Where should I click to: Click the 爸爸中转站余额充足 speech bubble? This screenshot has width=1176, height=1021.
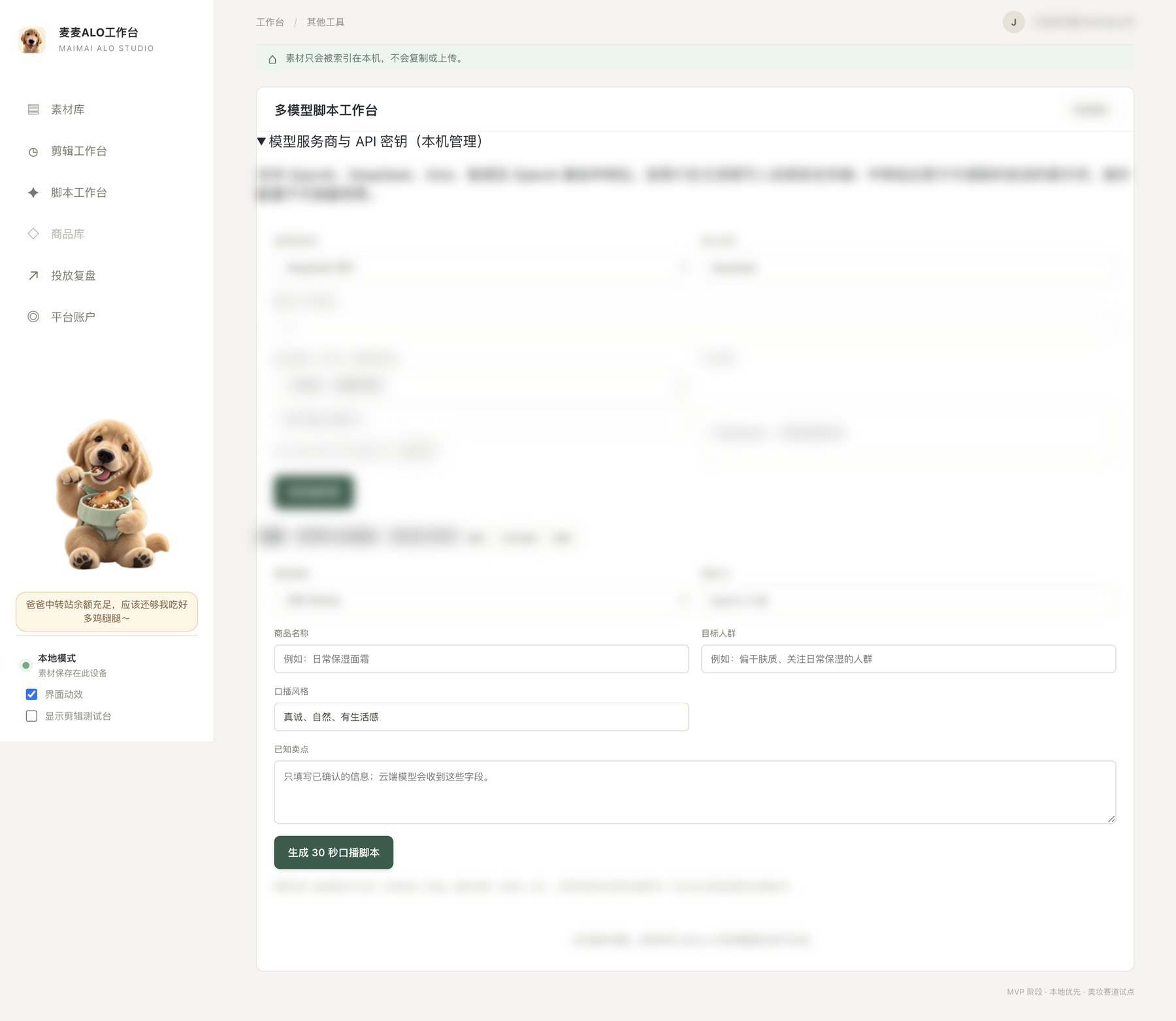[x=106, y=612]
